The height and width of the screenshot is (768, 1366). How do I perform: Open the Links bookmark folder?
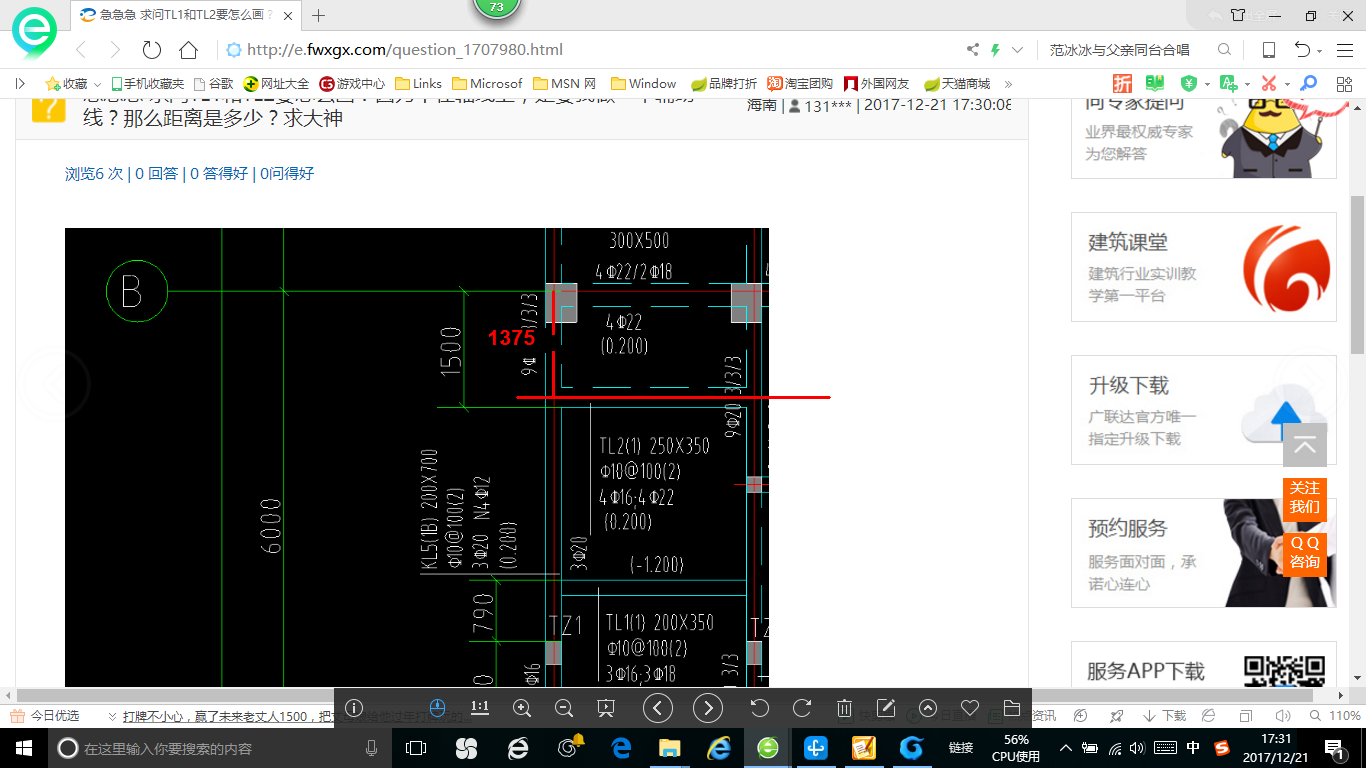coord(419,84)
